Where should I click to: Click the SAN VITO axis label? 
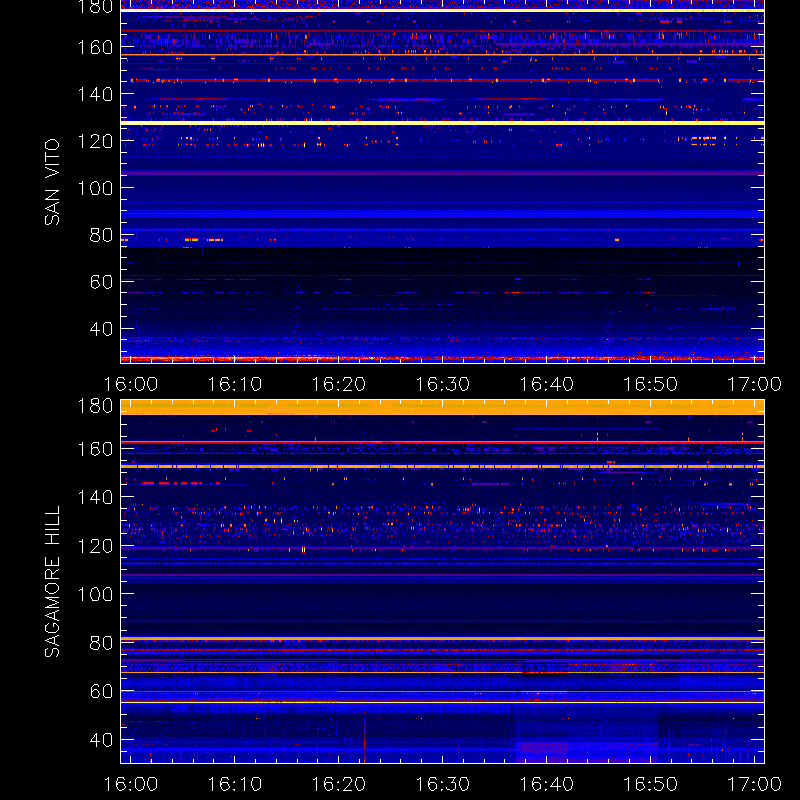(x=52, y=182)
